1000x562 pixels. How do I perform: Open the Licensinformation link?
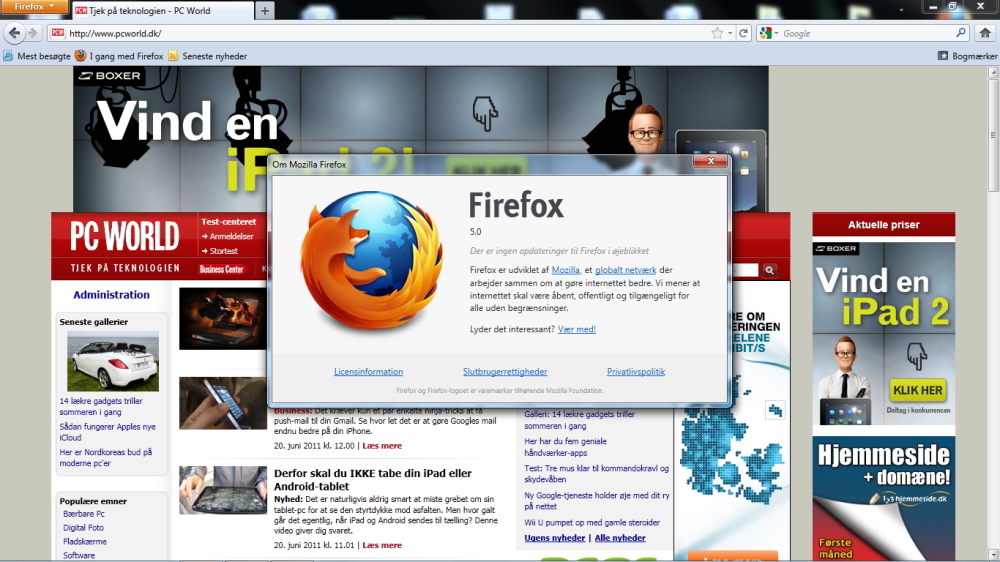click(368, 371)
